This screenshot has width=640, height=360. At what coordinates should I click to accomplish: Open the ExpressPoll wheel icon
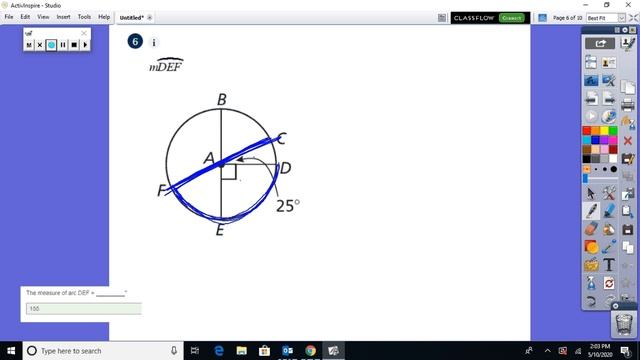click(609, 116)
